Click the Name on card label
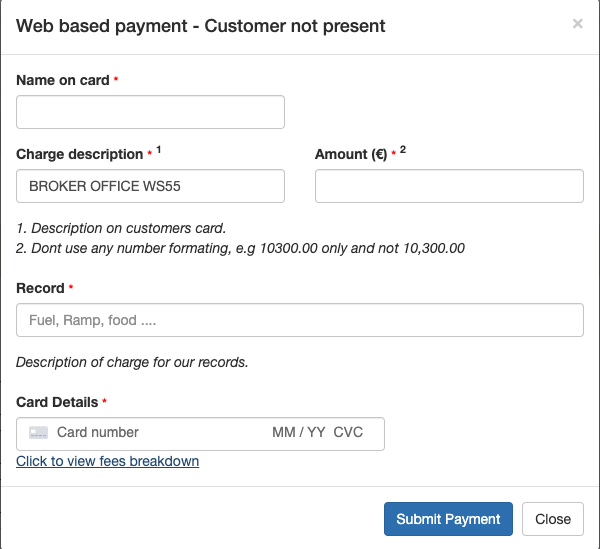Viewport: 600px width, 549px height. [63, 80]
